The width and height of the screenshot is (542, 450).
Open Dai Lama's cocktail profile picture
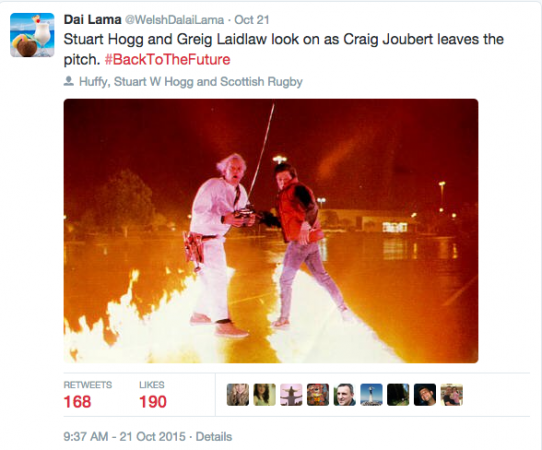(x=32, y=35)
